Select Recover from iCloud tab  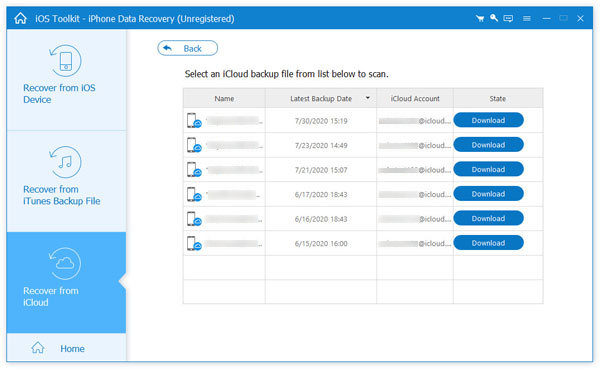(x=66, y=282)
